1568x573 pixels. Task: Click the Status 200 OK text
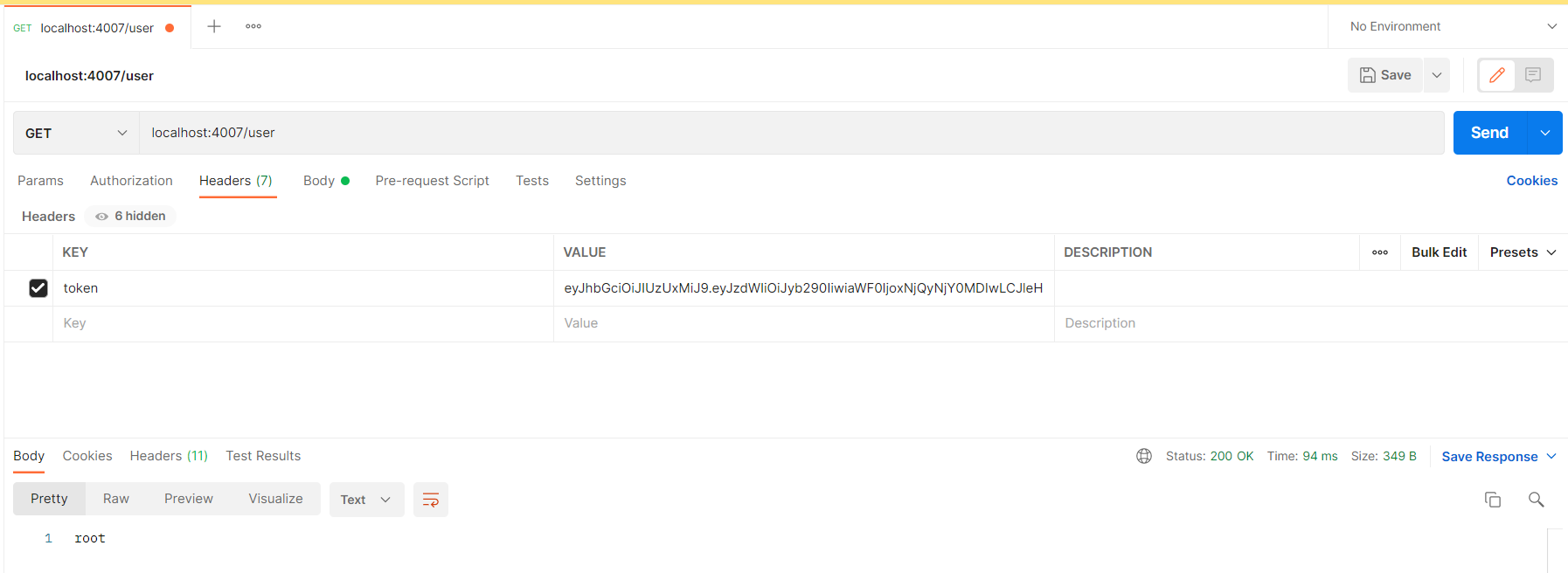(1210, 456)
